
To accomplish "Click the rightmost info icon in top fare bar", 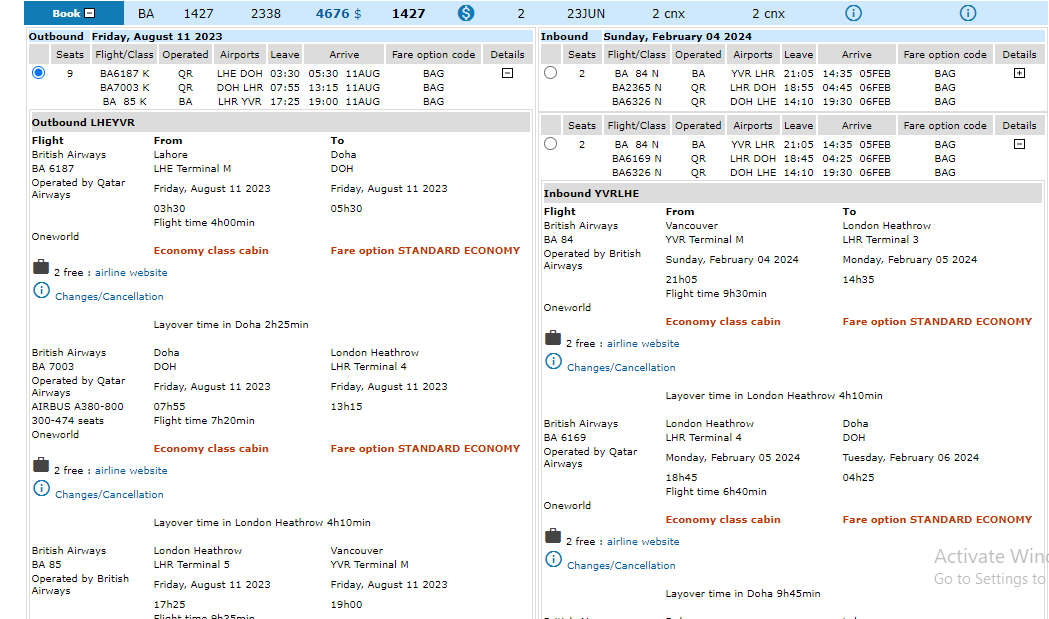I will [x=967, y=13].
